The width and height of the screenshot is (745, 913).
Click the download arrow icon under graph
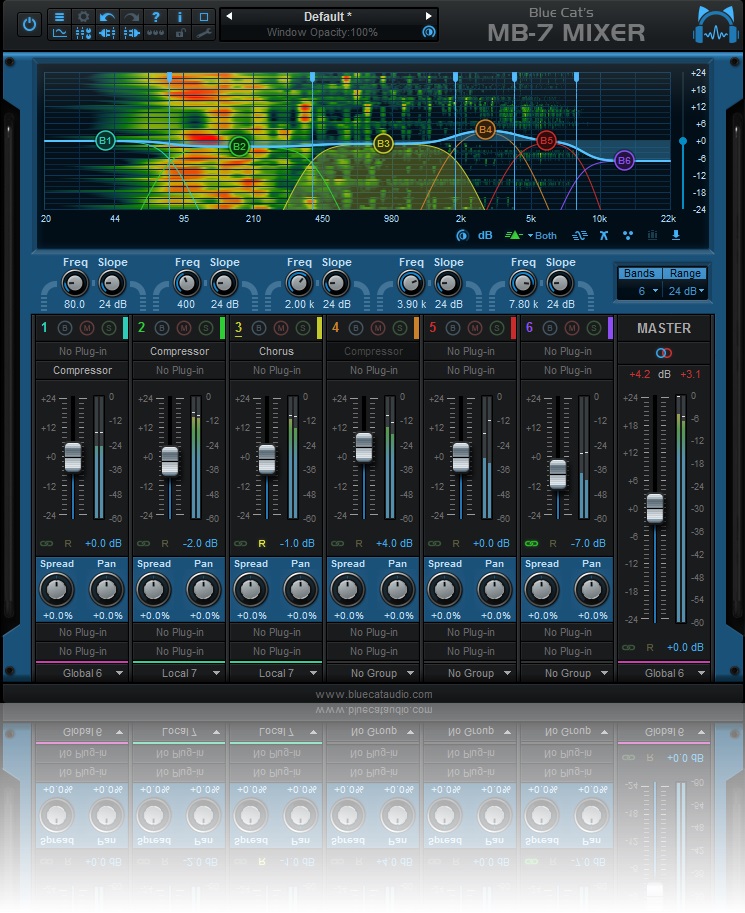click(676, 235)
